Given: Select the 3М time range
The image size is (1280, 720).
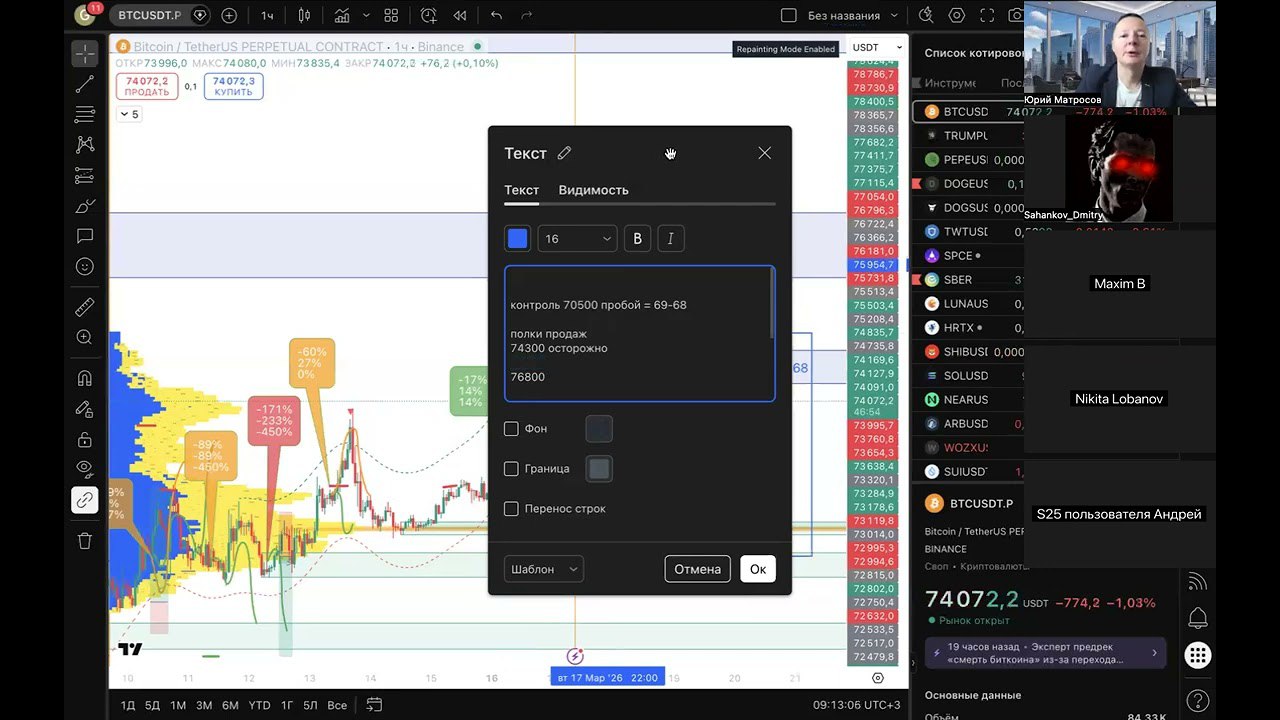Looking at the screenshot, I should (204, 705).
